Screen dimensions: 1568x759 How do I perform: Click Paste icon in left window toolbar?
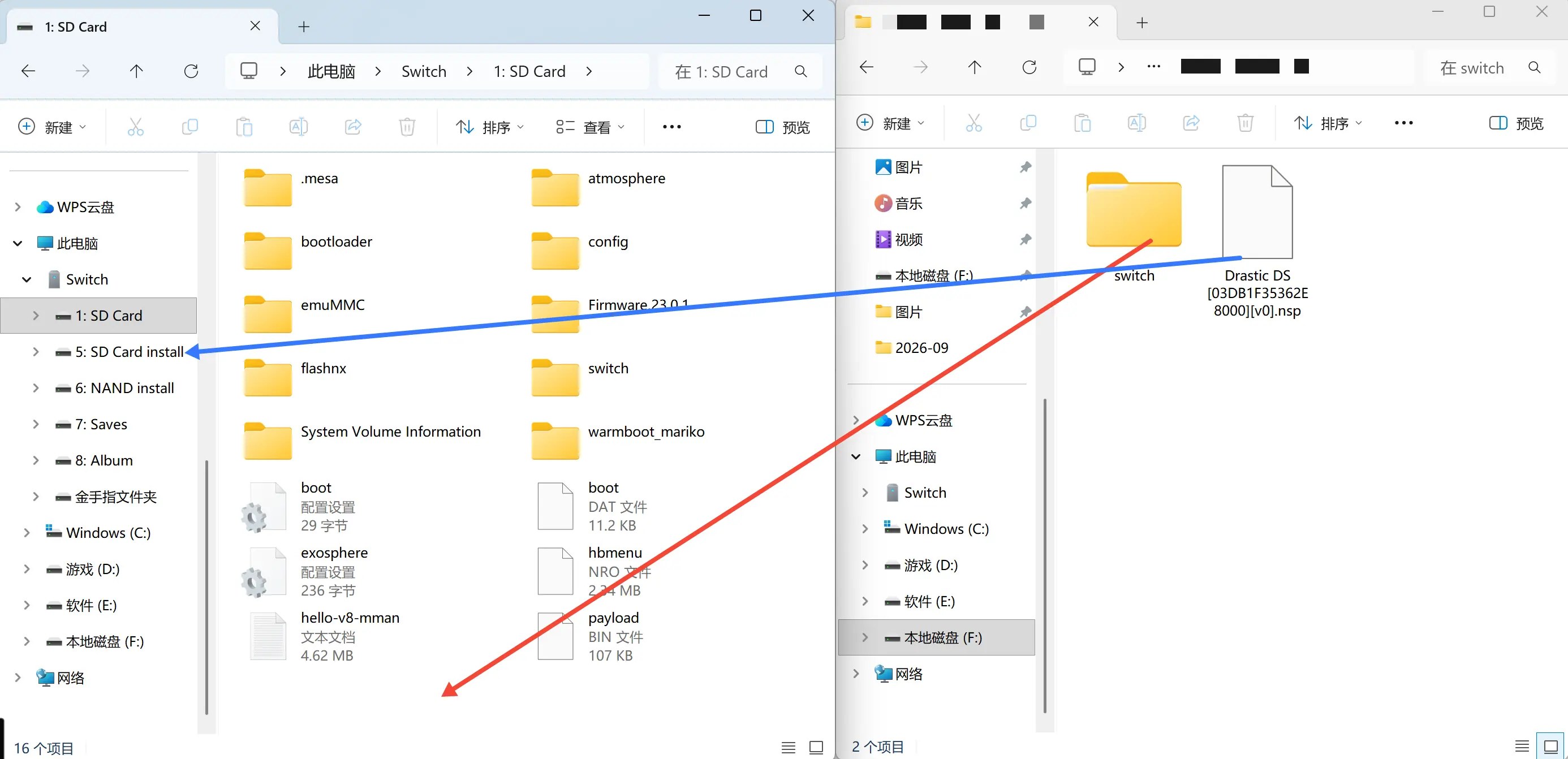pyautogui.click(x=244, y=127)
